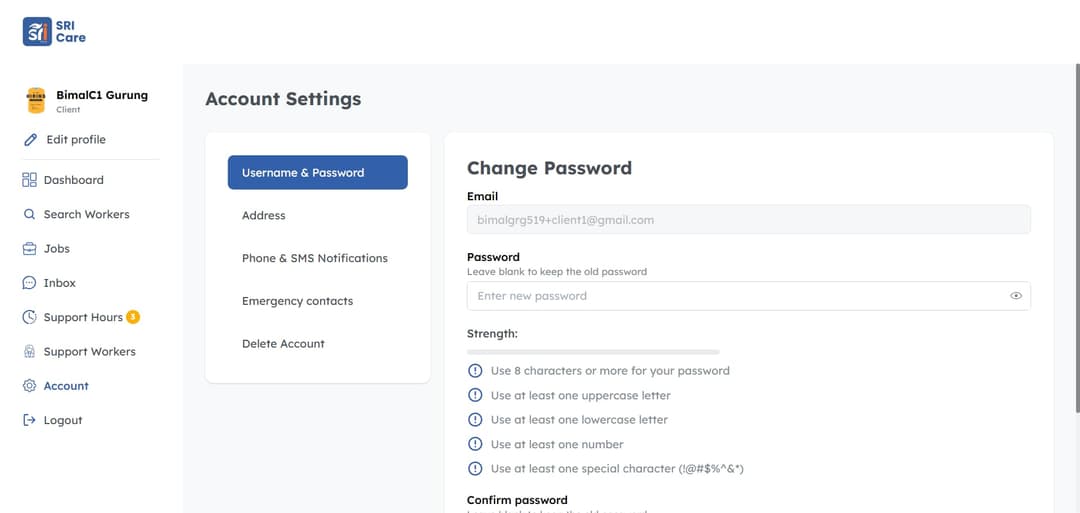The image size is (1080, 513).
Task: Click the Search Workers magnifier icon
Action: (x=30, y=214)
